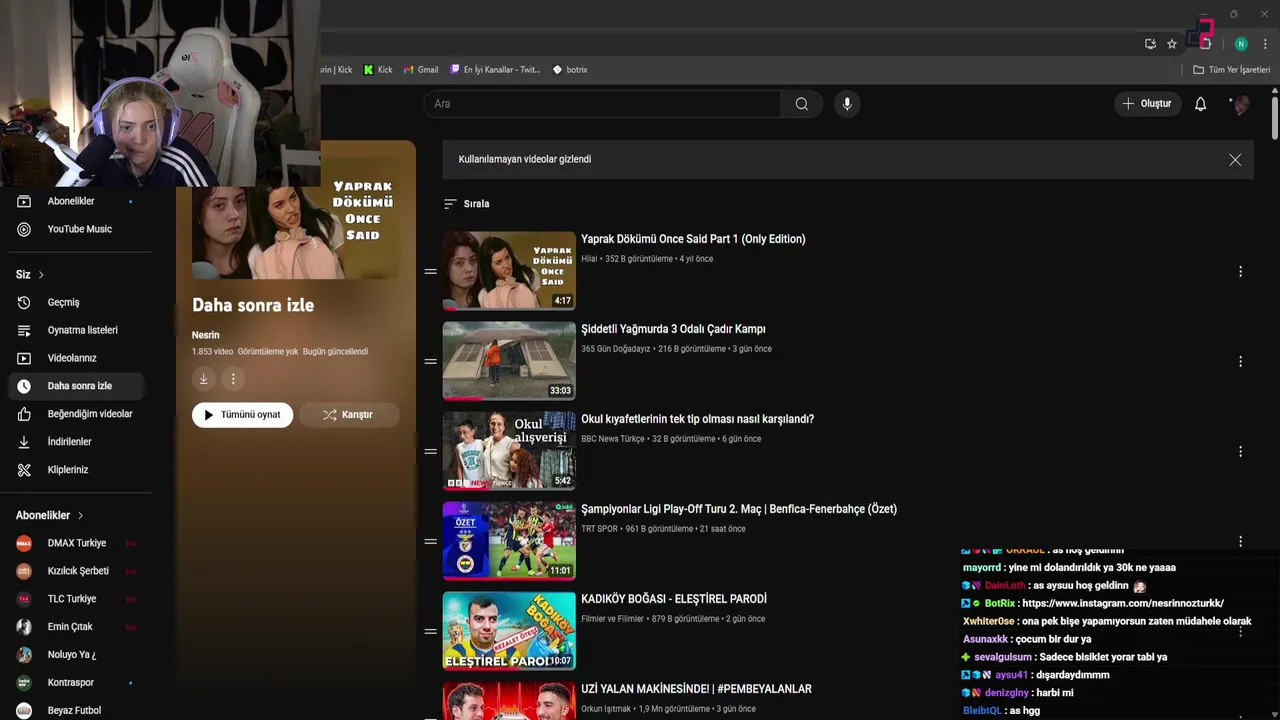Open more options under the playlist title

pyautogui.click(x=233, y=379)
